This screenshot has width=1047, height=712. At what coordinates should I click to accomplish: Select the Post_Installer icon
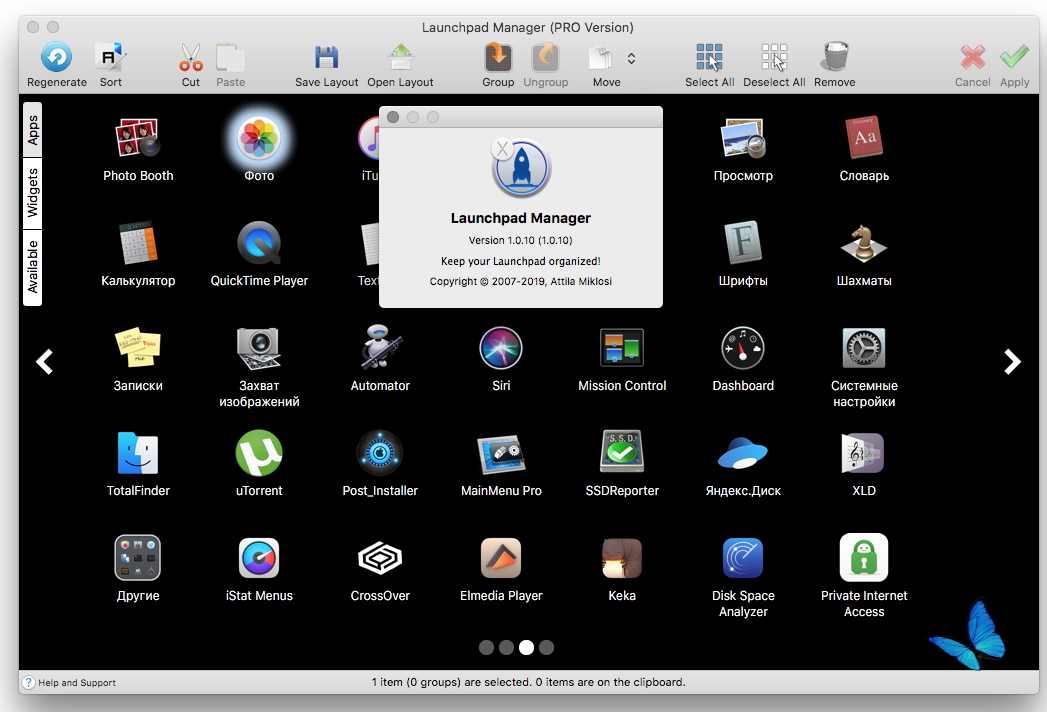pyautogui.click(x=380, y=453)
